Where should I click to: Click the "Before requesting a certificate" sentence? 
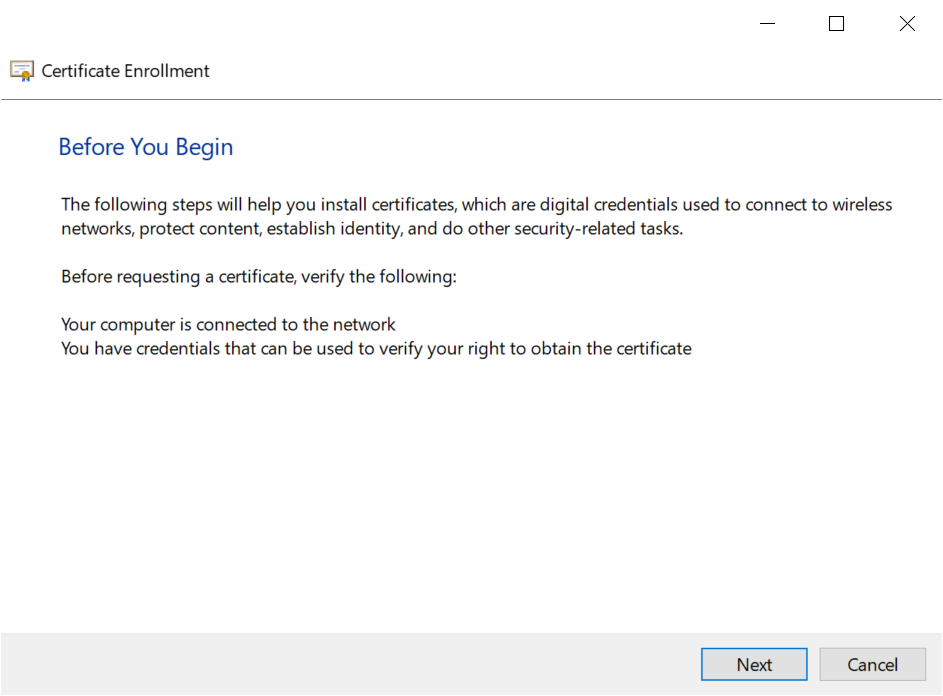[258, 276]
